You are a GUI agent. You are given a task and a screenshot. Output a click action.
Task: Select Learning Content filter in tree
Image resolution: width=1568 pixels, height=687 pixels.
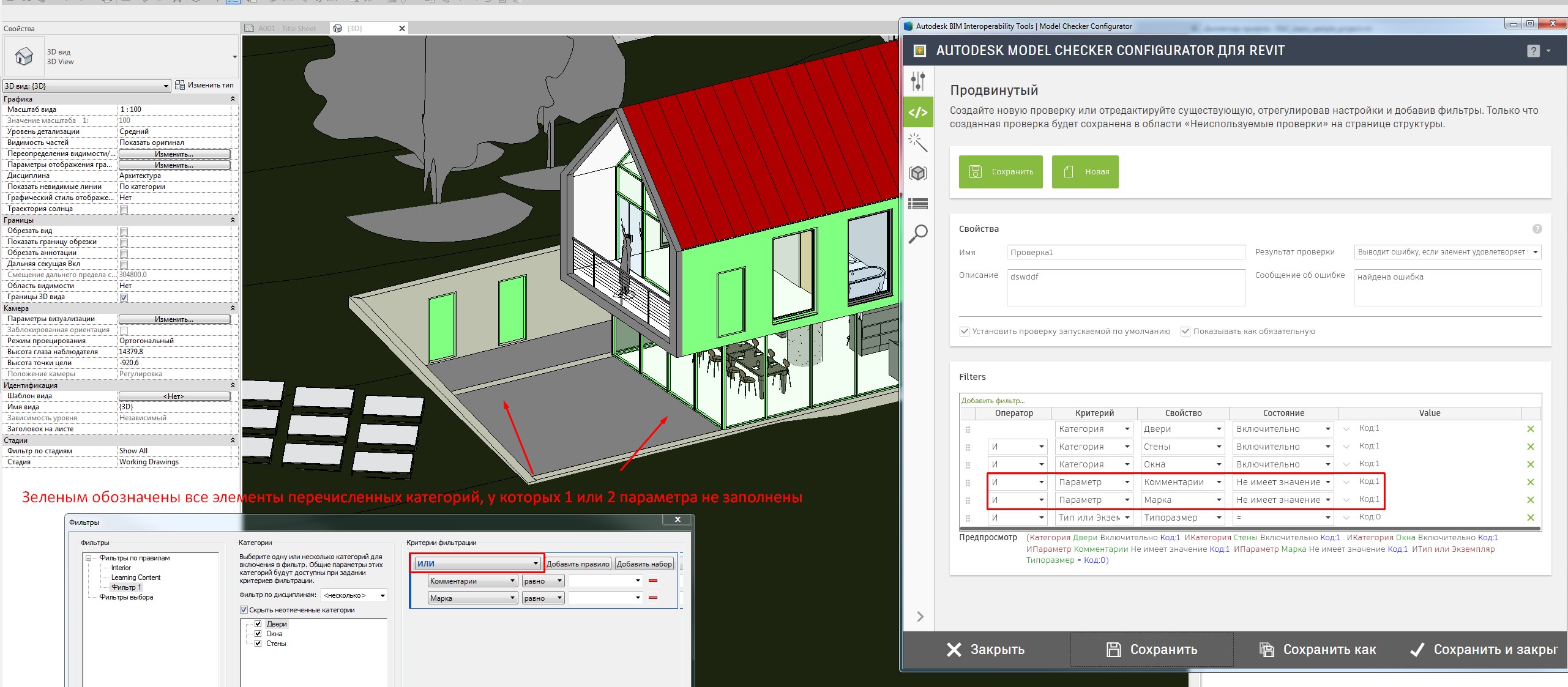coord(136,577)
